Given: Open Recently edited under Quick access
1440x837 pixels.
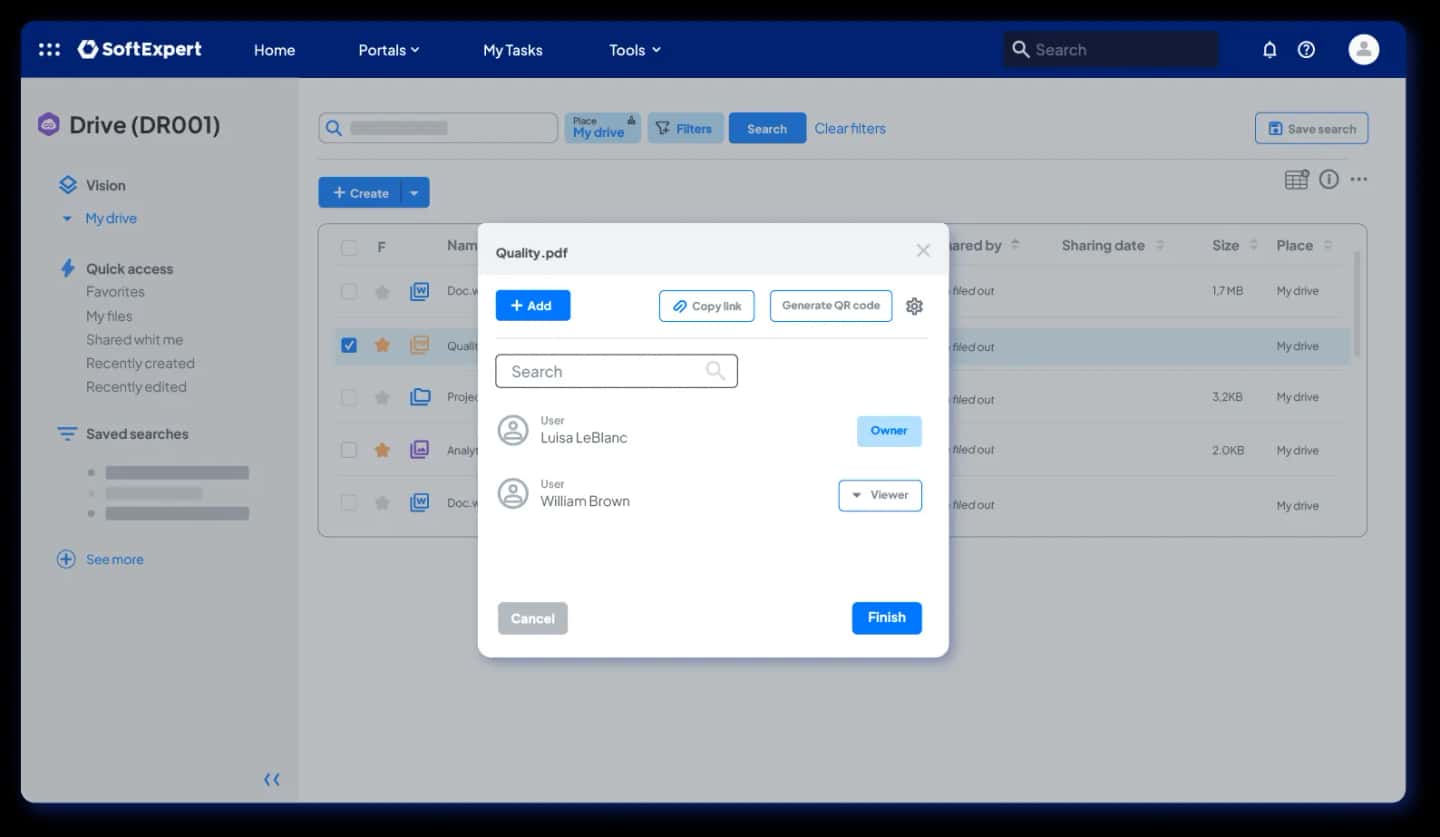Looking at the screenshot, I should (136, 387).
